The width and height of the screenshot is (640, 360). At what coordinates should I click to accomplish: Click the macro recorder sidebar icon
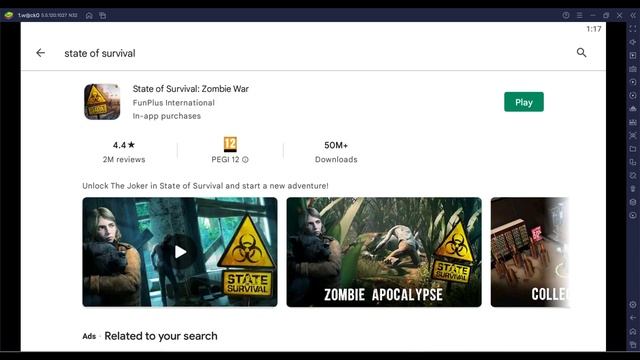(x=633, y=122)
